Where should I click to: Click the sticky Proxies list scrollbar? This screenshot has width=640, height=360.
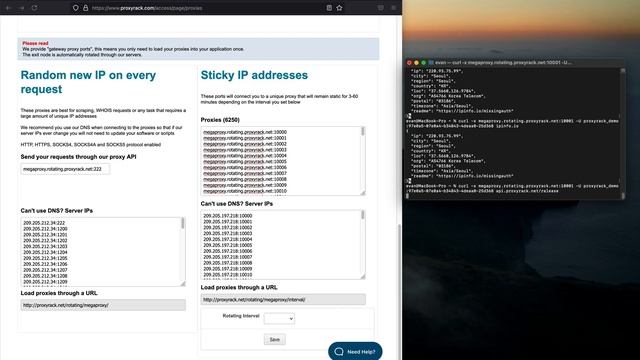[362, 131]
